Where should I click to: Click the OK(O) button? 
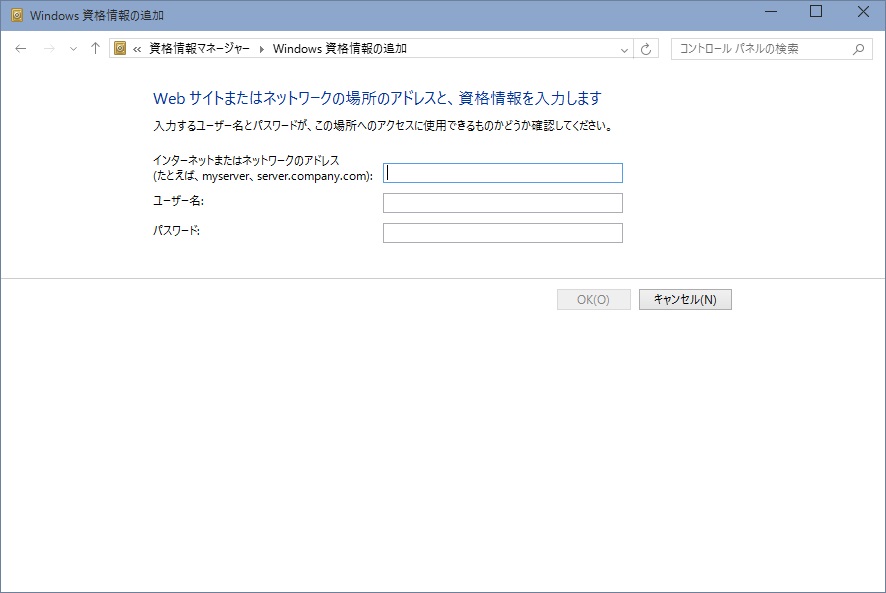(593, 300)
